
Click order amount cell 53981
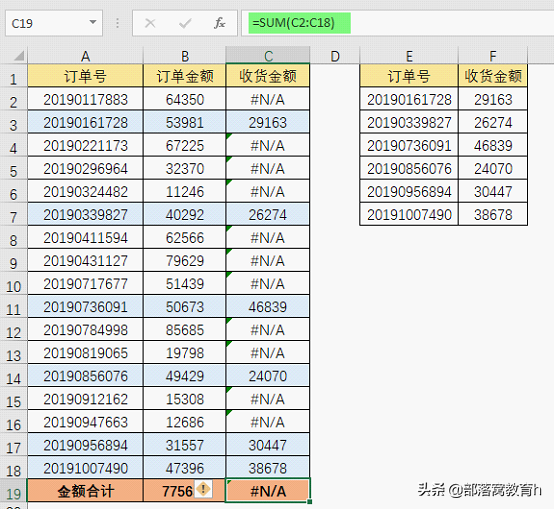[x=185, y=122]
